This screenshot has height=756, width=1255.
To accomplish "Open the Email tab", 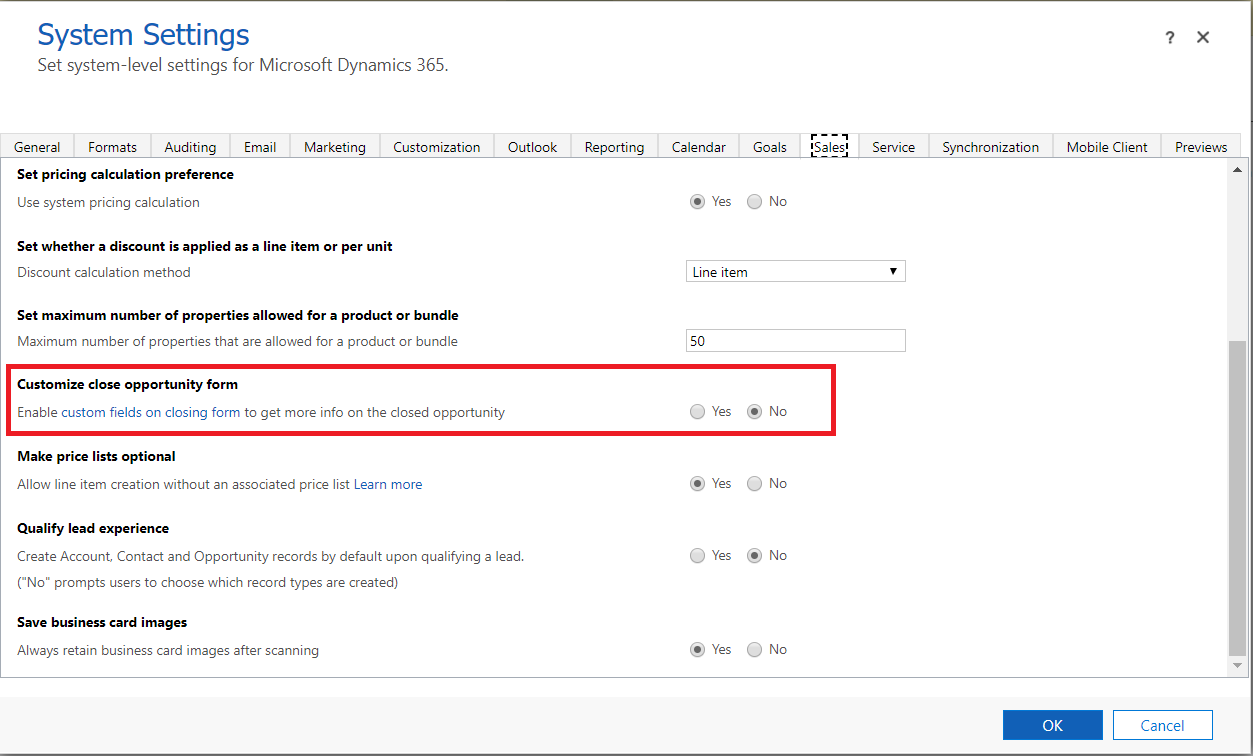I will [x=260, y=147].
